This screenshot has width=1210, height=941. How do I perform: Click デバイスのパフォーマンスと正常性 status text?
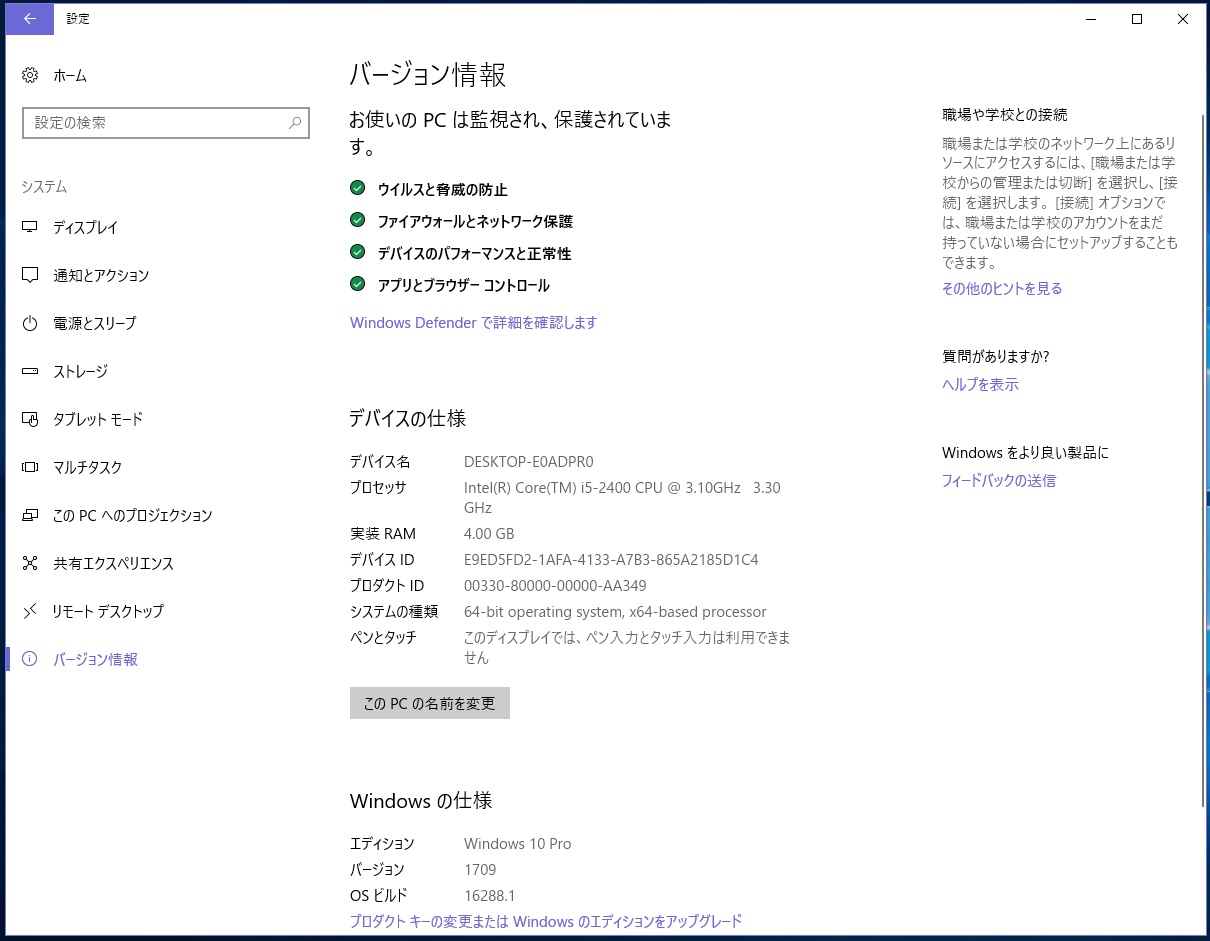click(475, 253)
